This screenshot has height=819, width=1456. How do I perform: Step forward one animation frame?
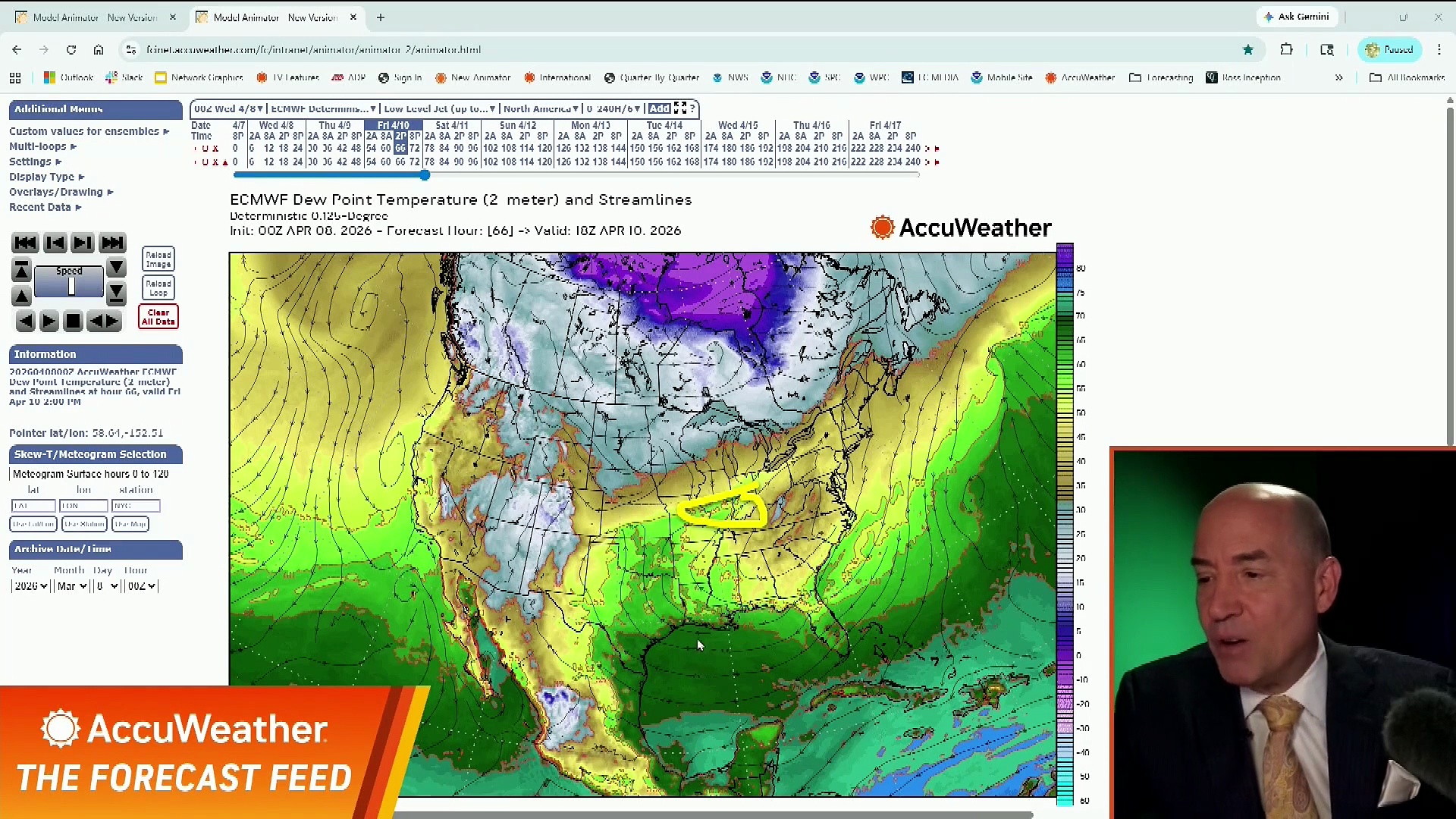[83, 243]
